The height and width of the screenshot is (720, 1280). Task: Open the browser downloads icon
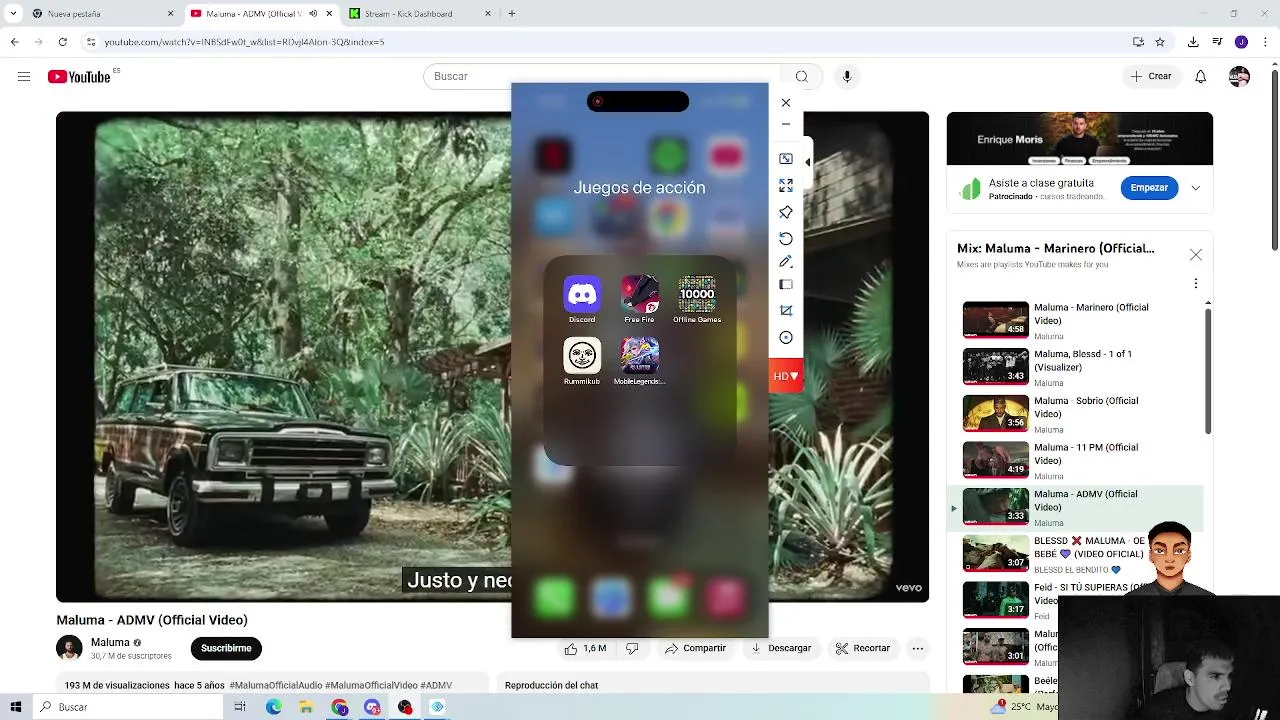[x=1193, y=42]
